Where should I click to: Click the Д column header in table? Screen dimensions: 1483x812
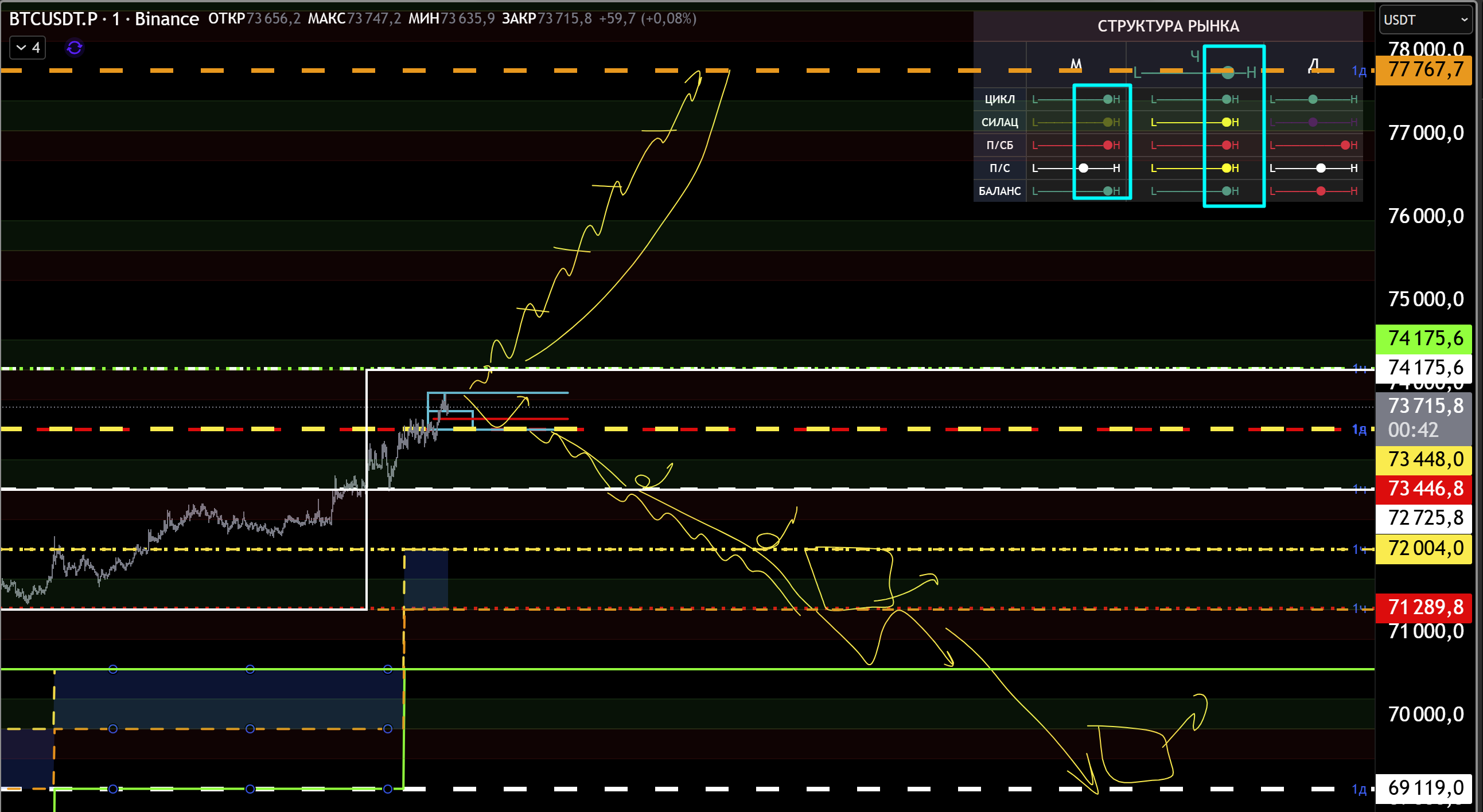point(1313,64)
